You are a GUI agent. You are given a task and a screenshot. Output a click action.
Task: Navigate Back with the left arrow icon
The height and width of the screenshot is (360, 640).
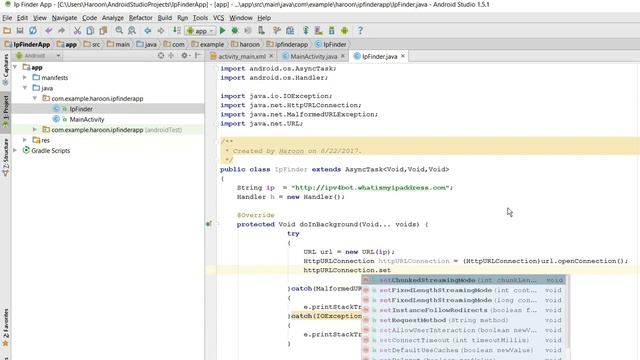pos(148,31)
